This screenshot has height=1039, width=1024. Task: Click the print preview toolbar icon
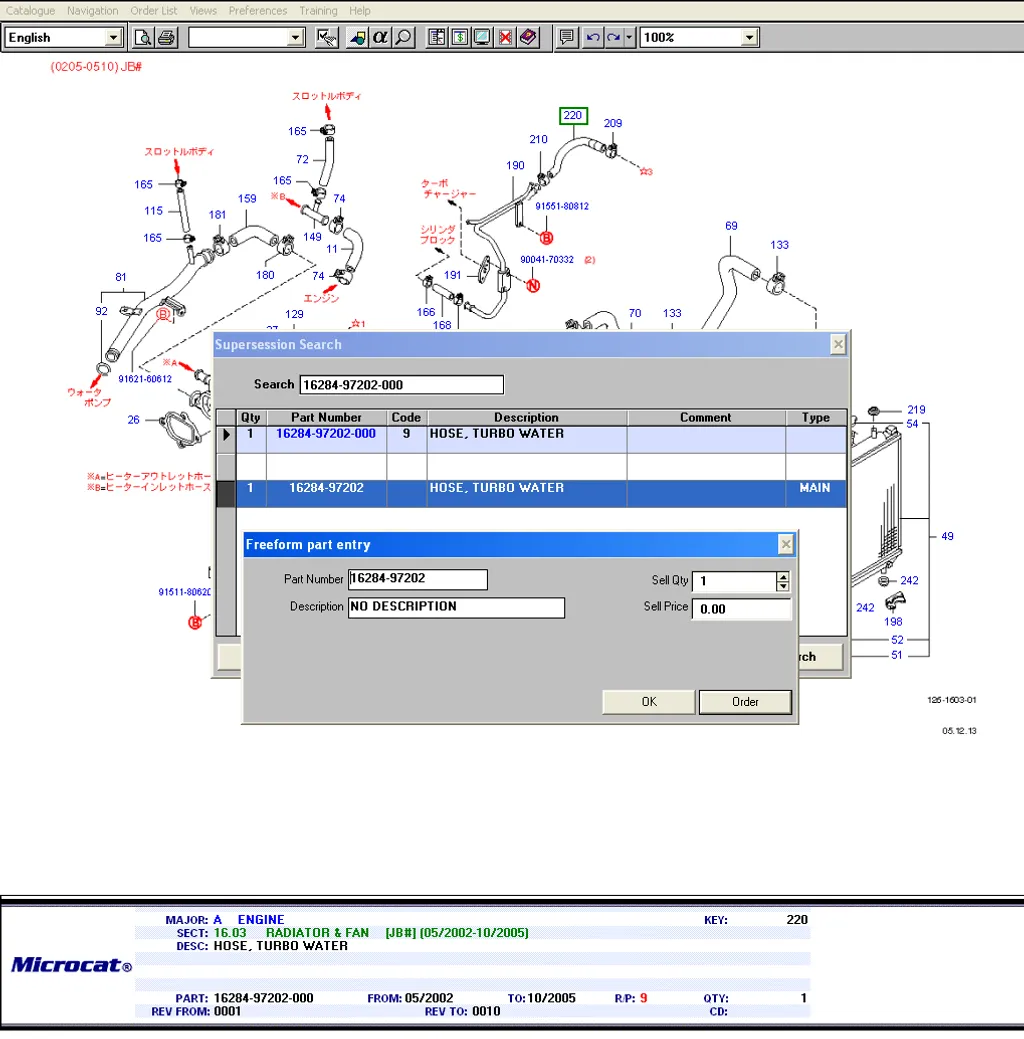click(x=142, y=37)
